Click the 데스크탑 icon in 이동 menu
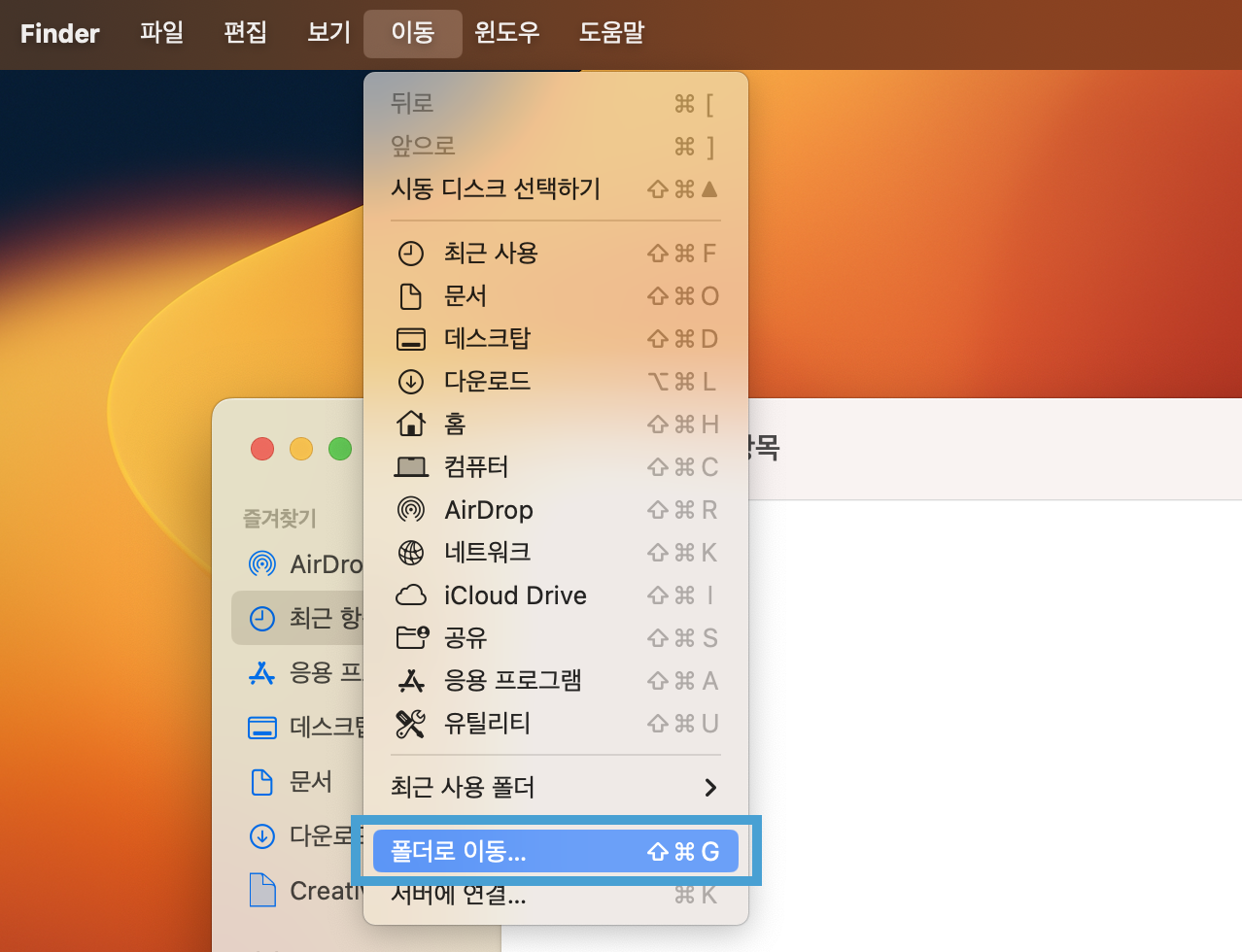Screen dimensions: 1242x952 411,339
